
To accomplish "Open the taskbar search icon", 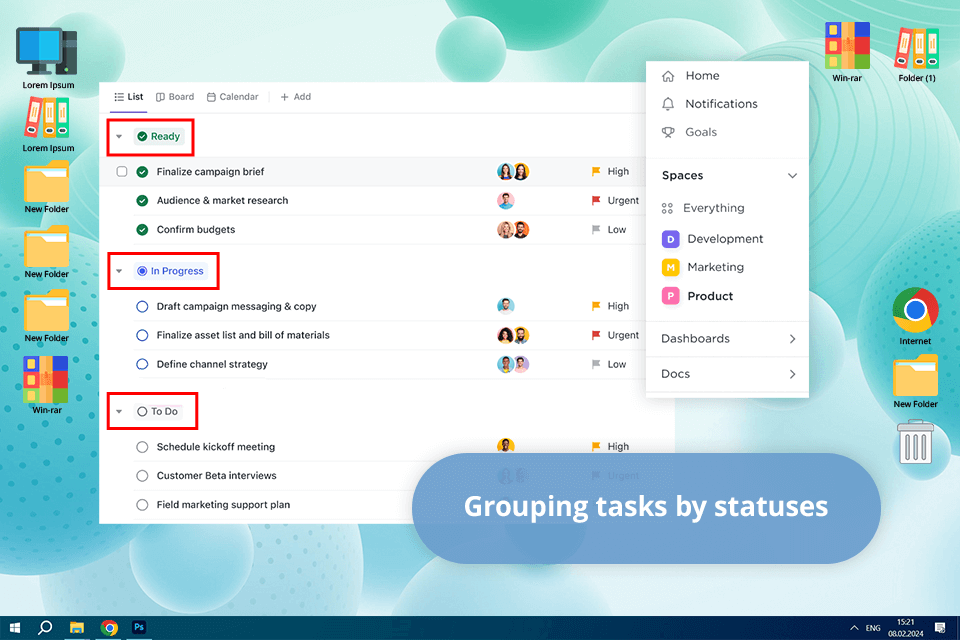I will [x=45, y=628].
